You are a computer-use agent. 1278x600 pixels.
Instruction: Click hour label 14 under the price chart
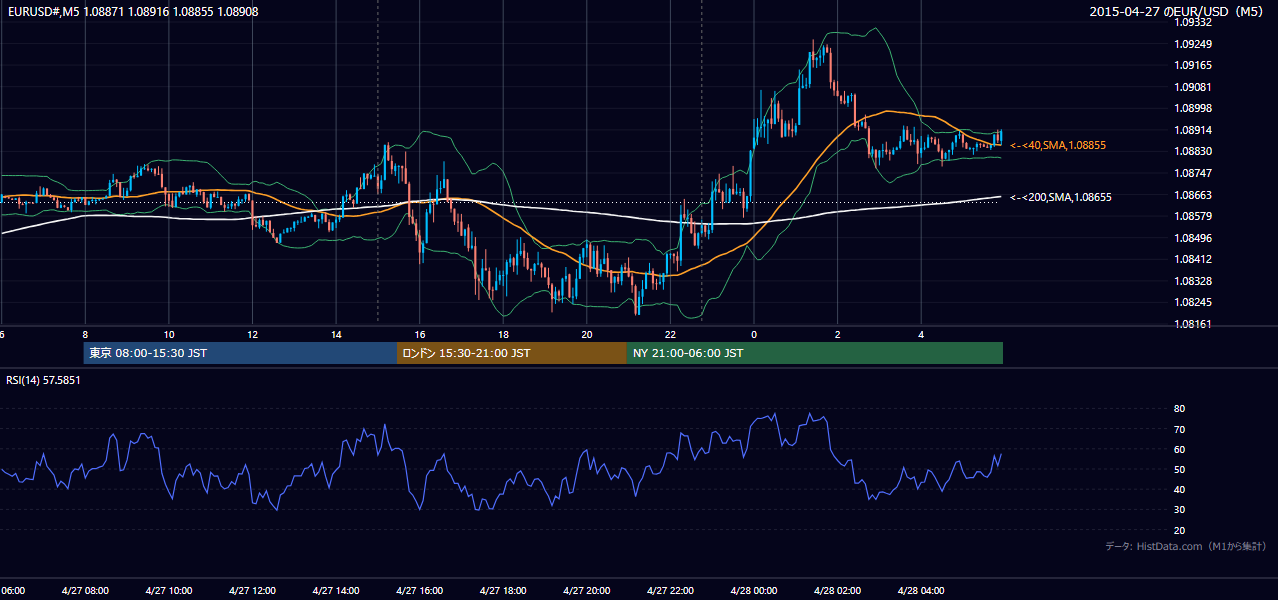click(x=336, y=334)
